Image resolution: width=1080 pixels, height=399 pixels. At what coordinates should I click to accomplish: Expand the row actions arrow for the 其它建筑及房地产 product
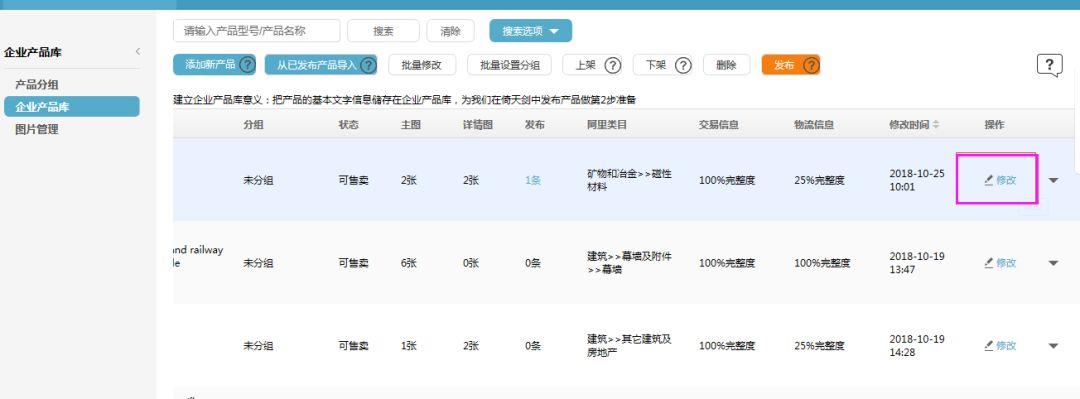[x=1053, y=346]
